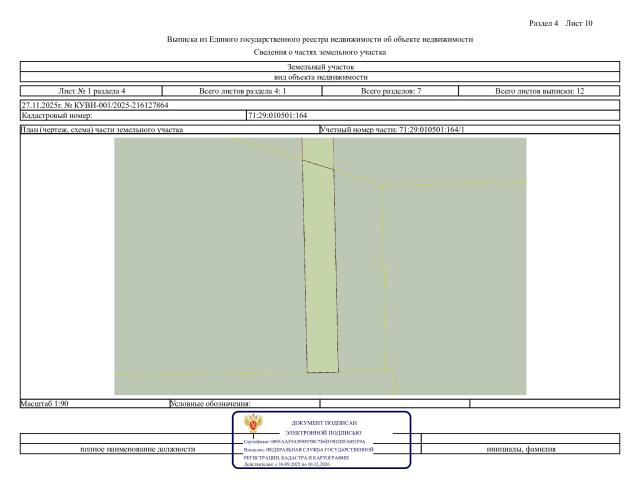Click the 'Раздел 4' page header text
640x494 pixels.
tap(543, 23)
